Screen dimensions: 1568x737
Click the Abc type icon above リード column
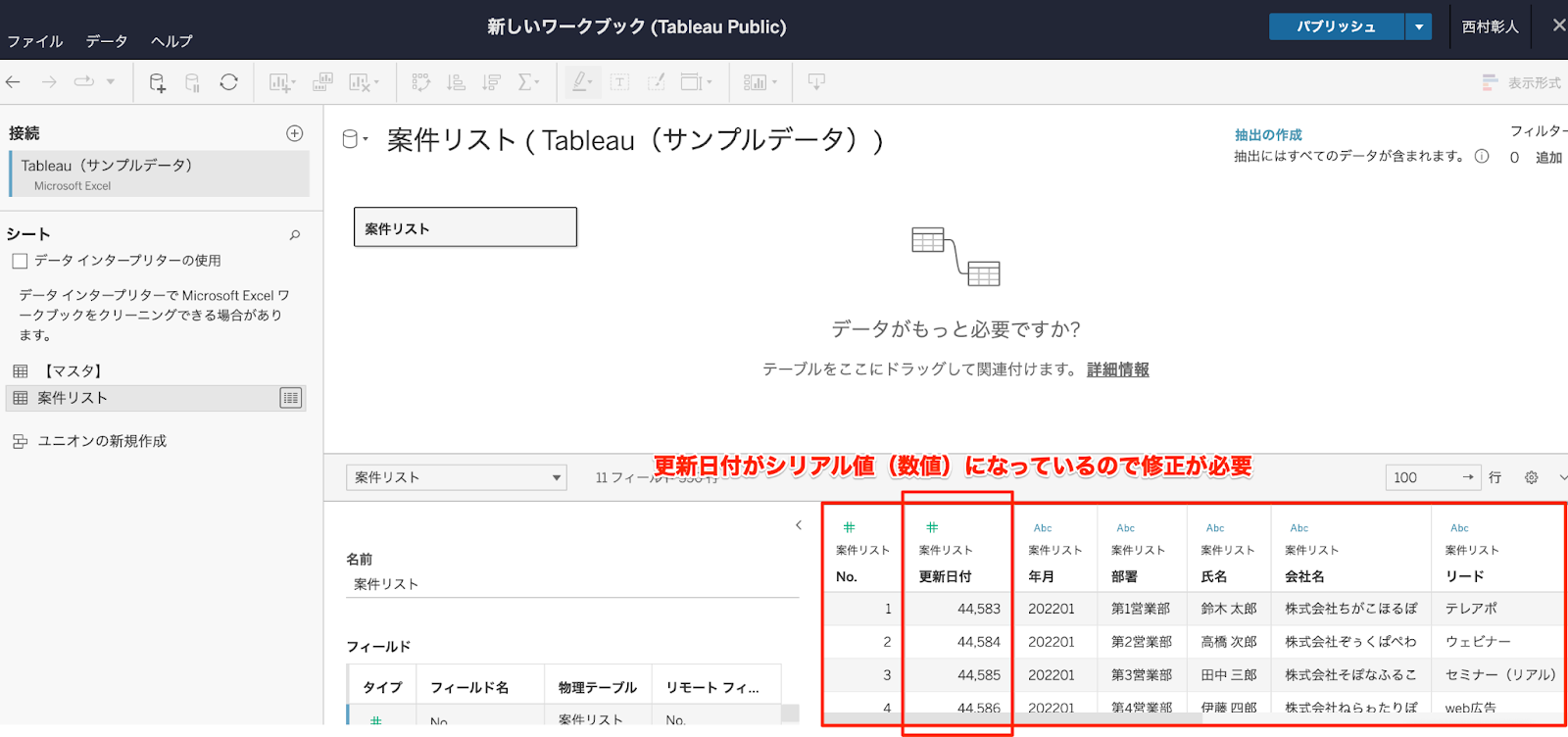pos(1460,528)
